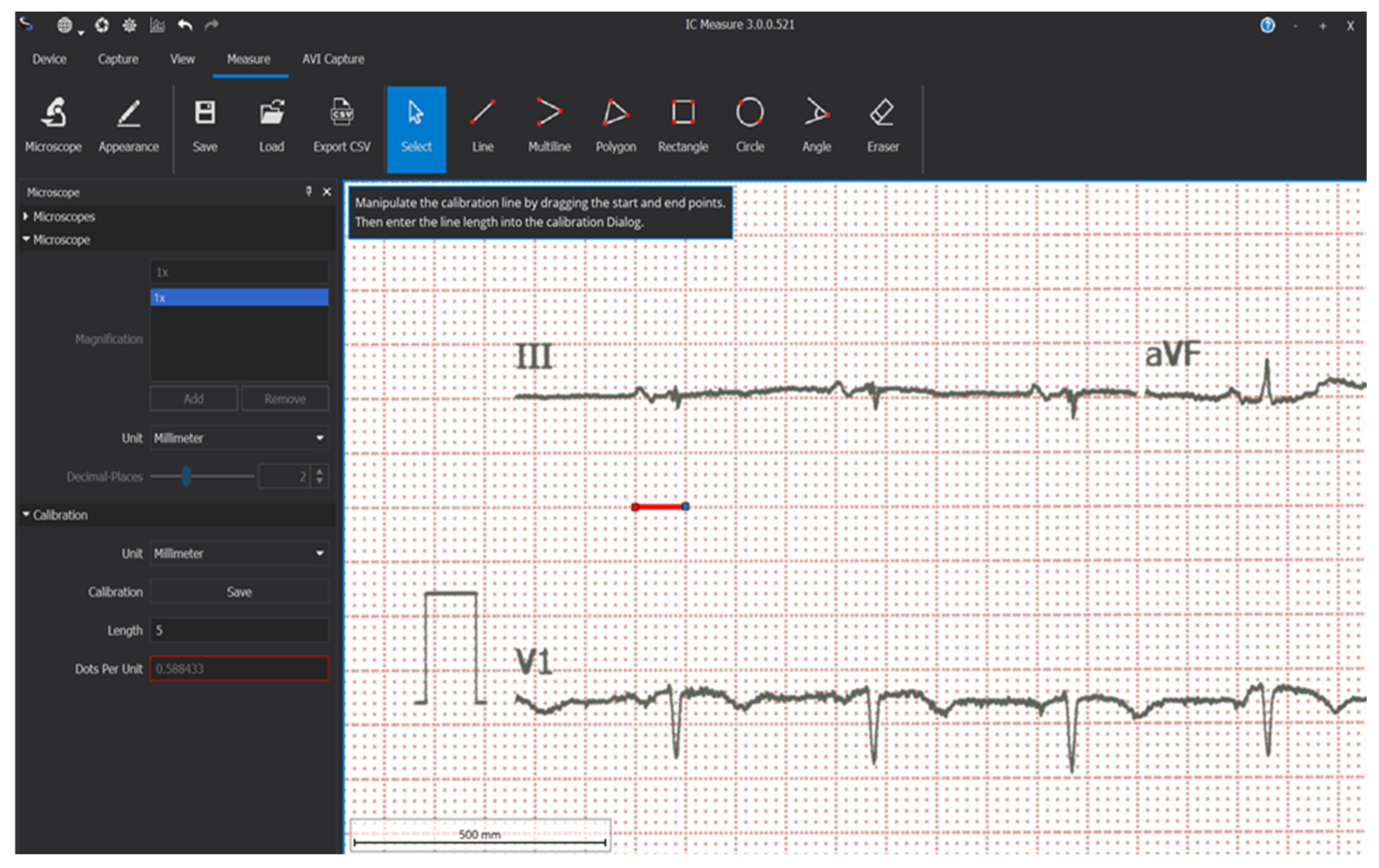Pin the Microscope panel
Image resolution: width=1379 pixels, height=868 pixels.
[x=309, y=192]
